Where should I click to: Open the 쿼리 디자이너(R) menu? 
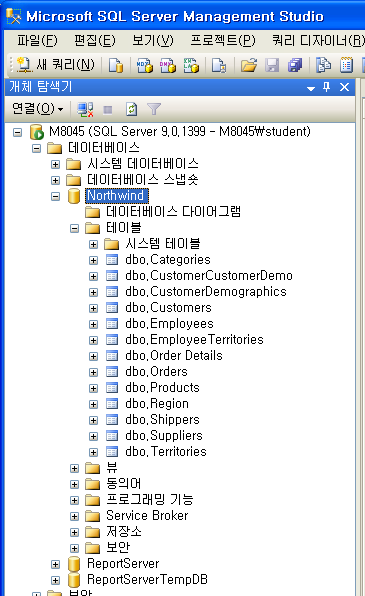tap(319, 40)
